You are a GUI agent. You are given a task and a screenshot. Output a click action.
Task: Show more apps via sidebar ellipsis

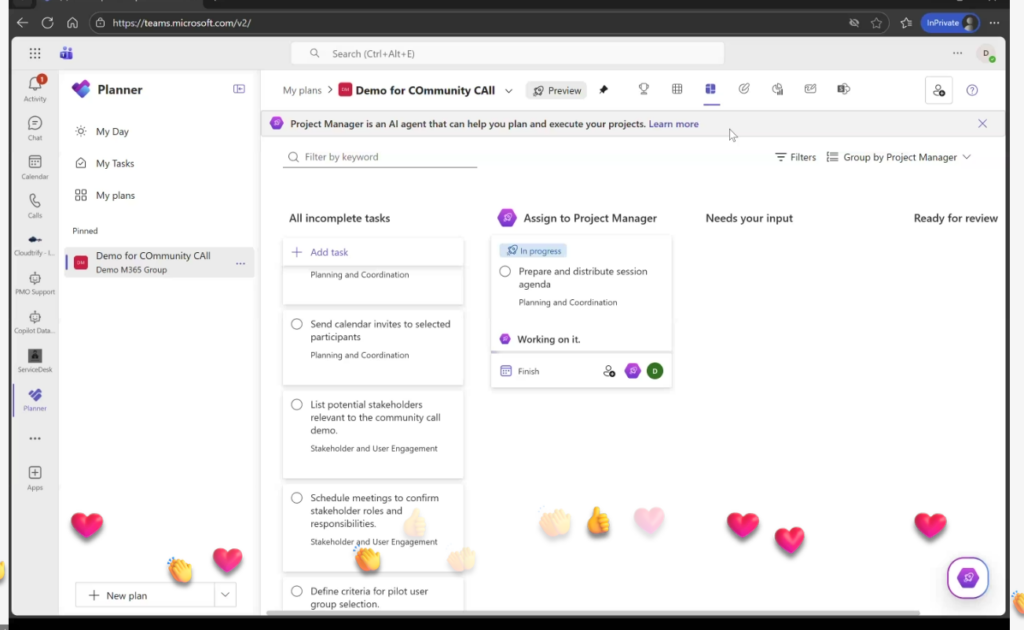coord(35,439)
